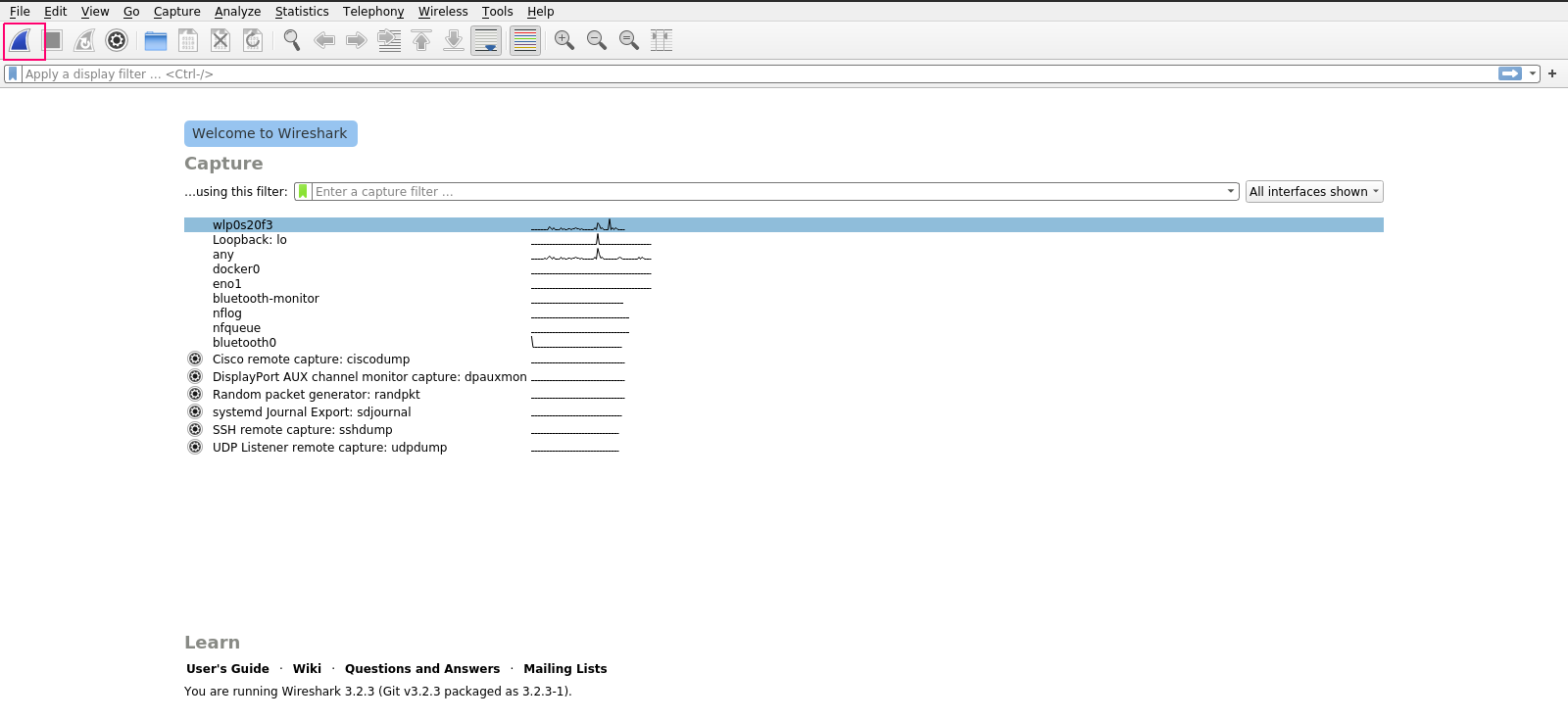Open the Wireless menu

[x=443, y=12]
